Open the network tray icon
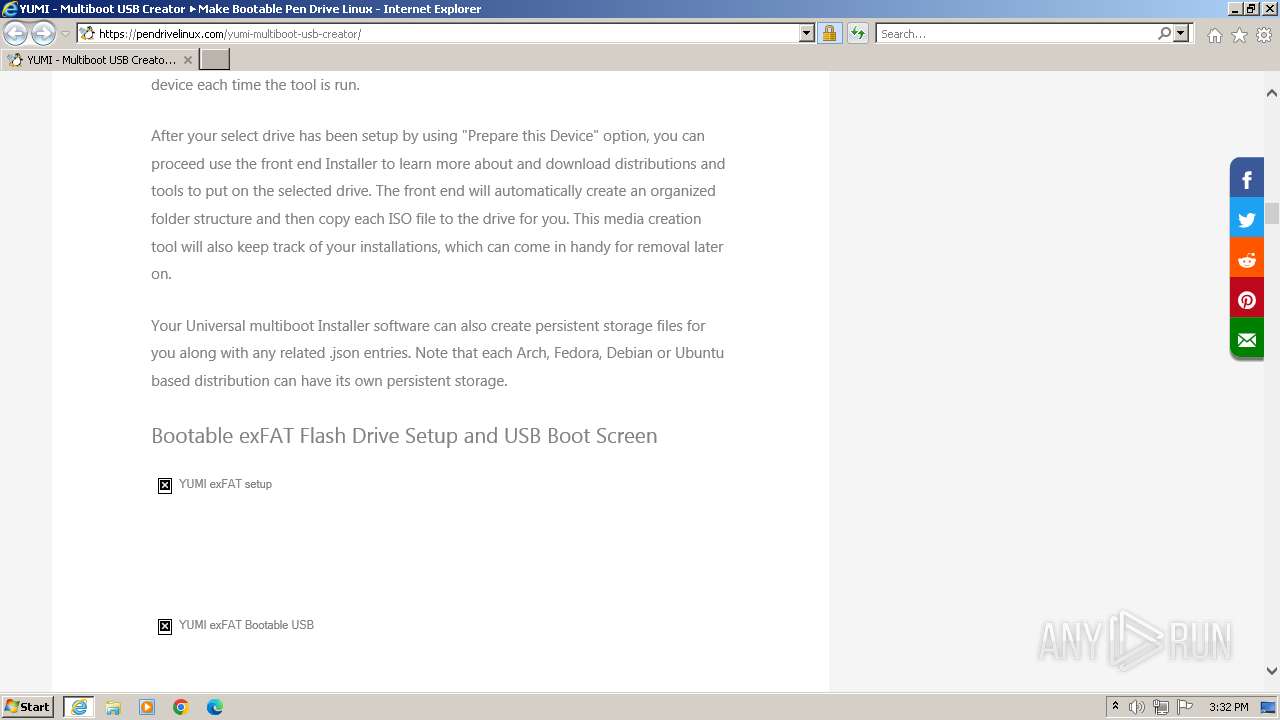The height and width of the screenshot is (720, 1280). click(x=1161, y=707)
